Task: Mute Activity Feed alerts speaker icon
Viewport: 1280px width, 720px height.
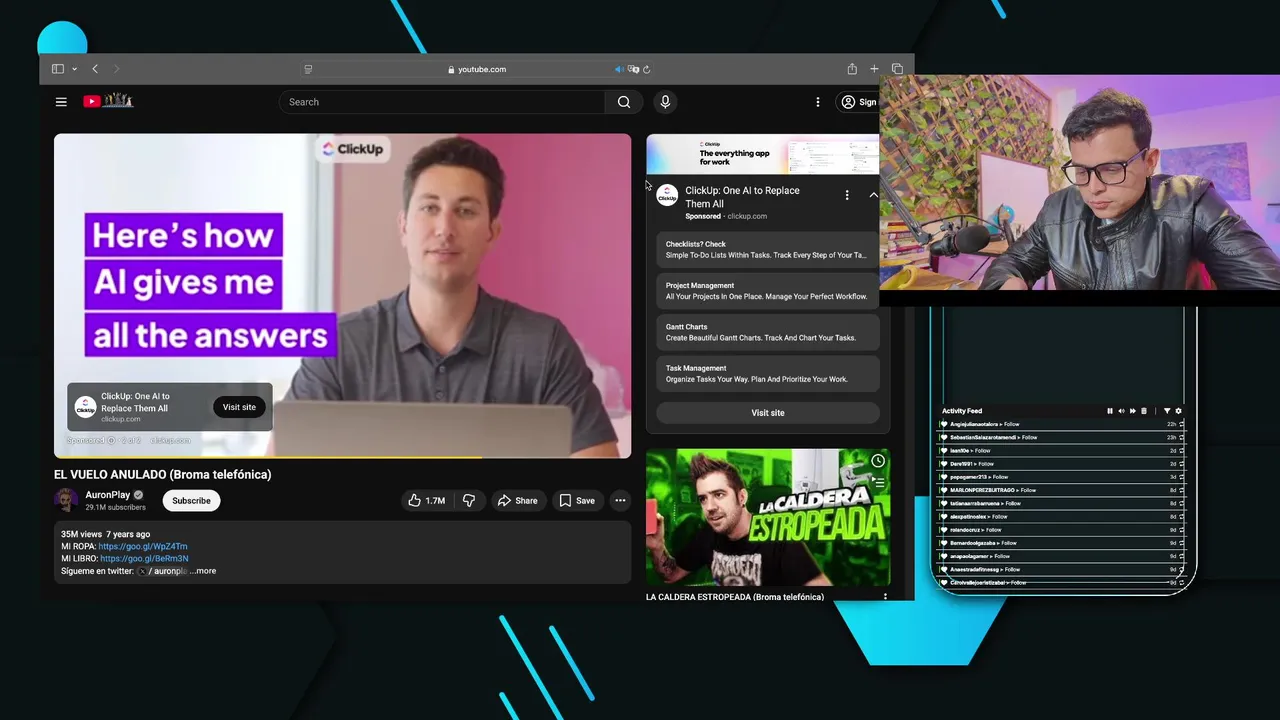Action: (x=1121, y=411)
